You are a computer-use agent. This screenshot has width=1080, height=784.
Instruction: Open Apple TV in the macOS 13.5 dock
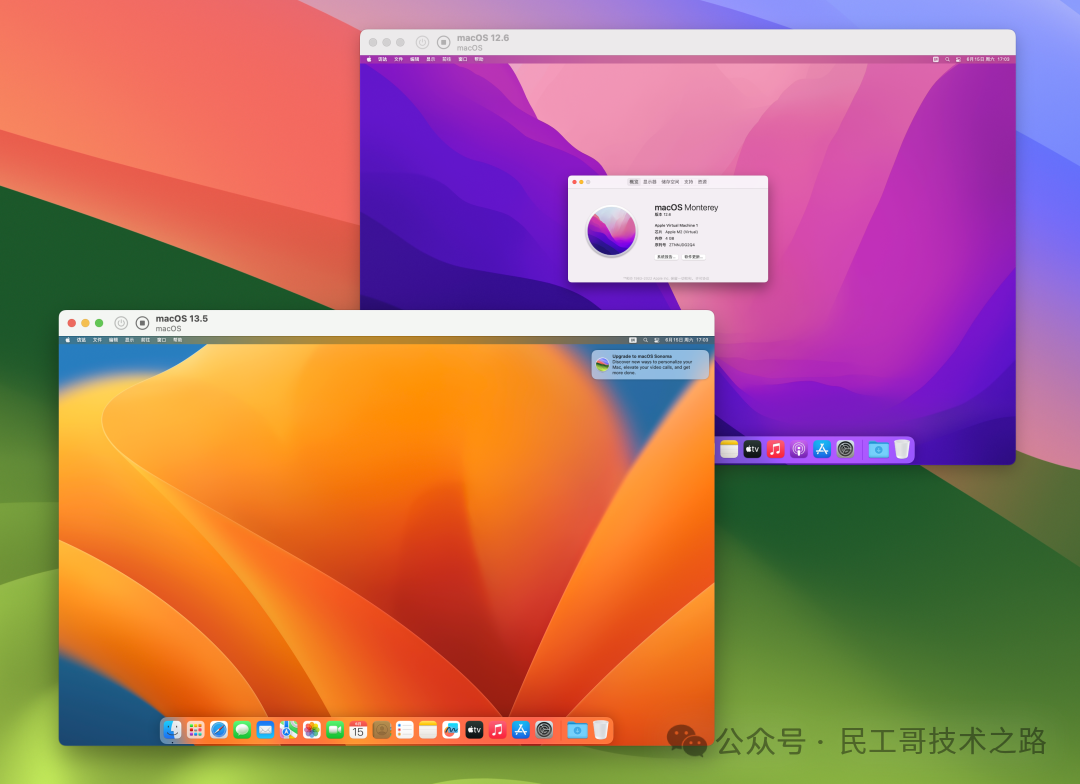(475, 730)
